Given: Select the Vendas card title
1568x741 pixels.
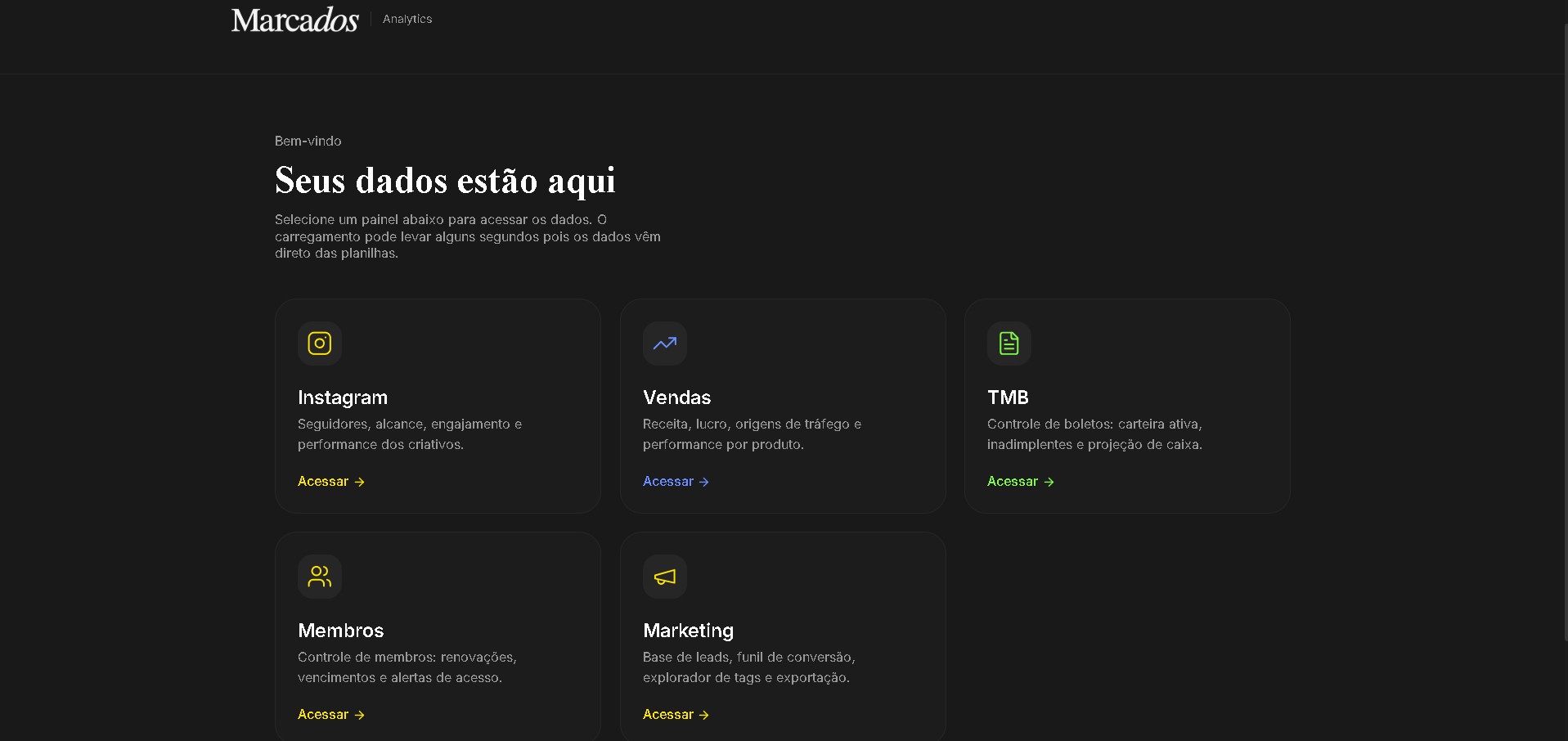Looking at the screenshot, I should pyautogui.click(x=677, y=397).
